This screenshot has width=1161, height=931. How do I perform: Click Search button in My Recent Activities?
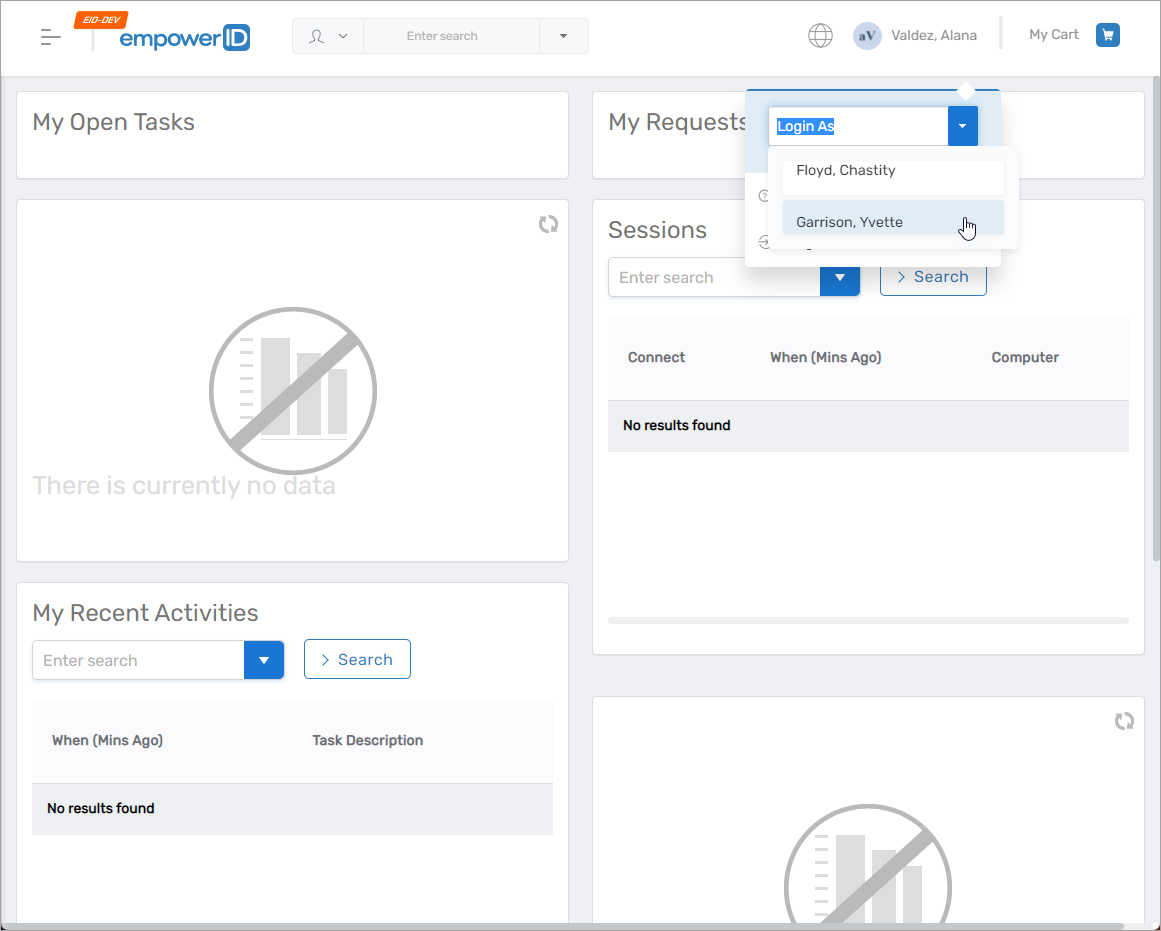[356, 660]
